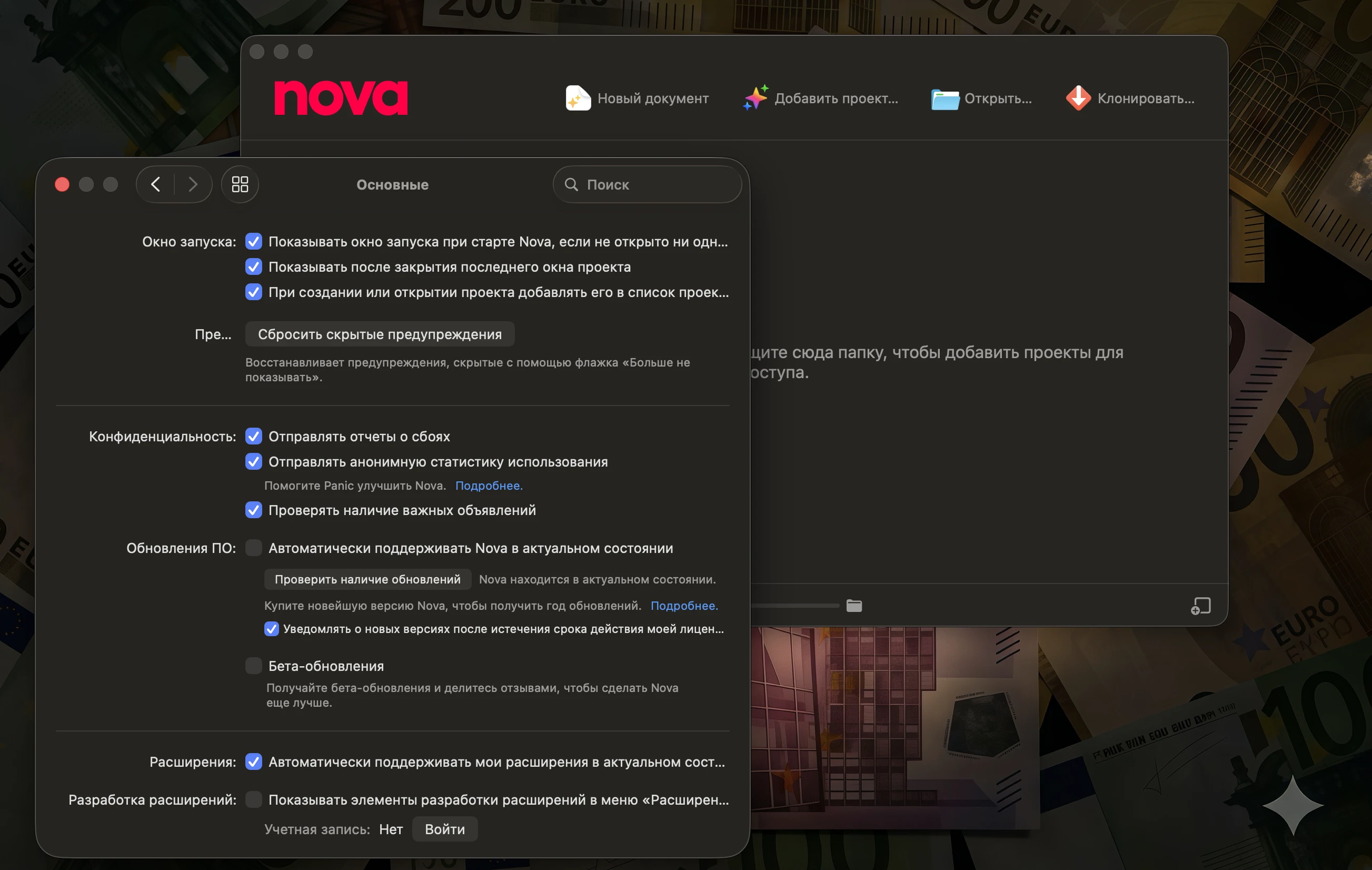Image resolution: width=1372 pixels, height=870 pixels.
Task: Disable При создании или открытии проекта добавлять
Action: coord(254,292)
